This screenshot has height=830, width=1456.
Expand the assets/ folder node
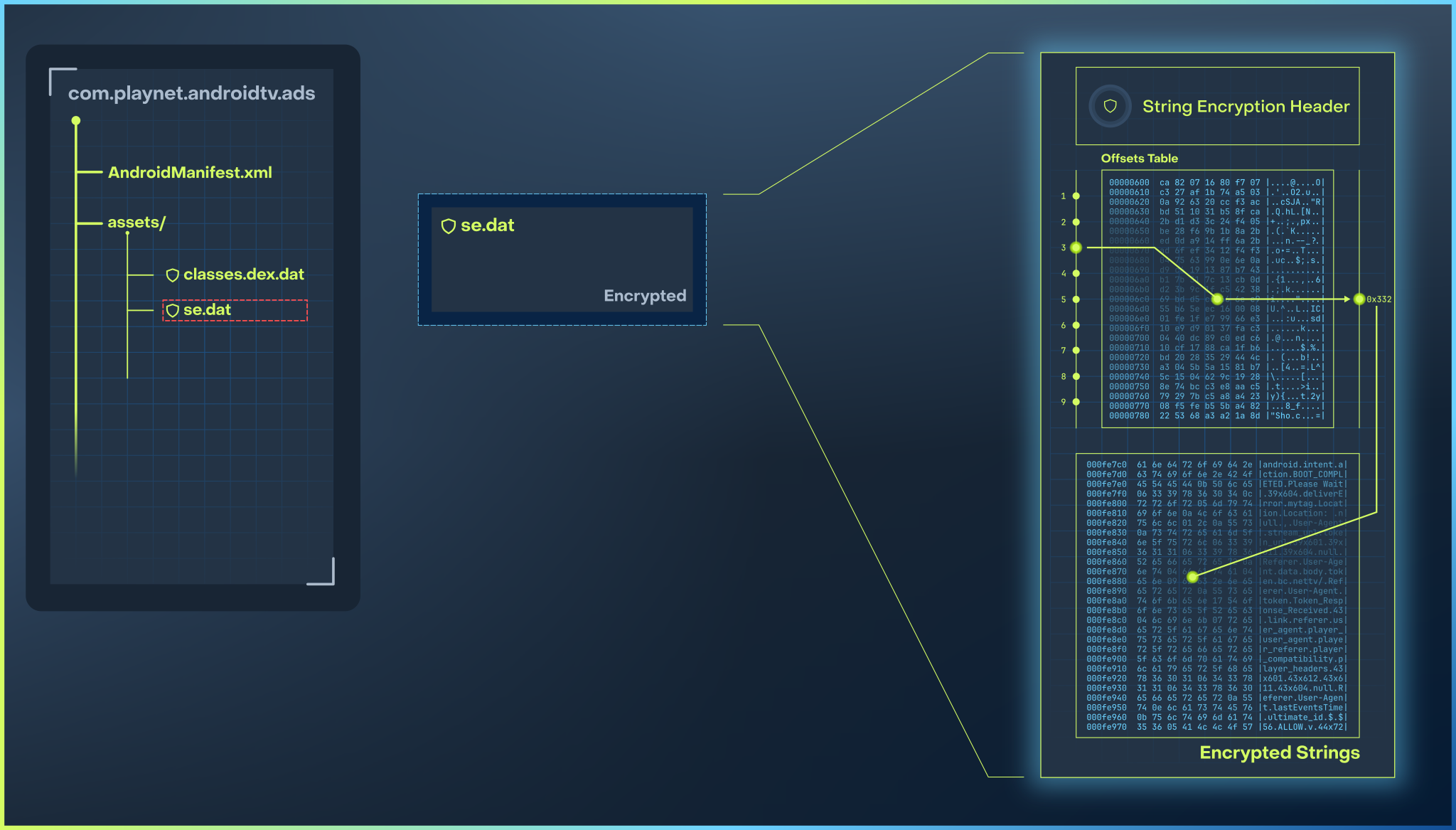coord(136,223)
